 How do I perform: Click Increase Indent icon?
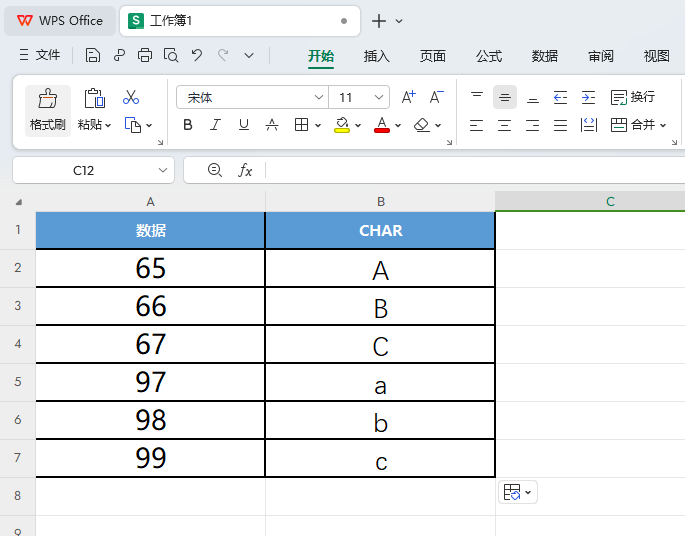pyautogui.click(x=588, y=97)
